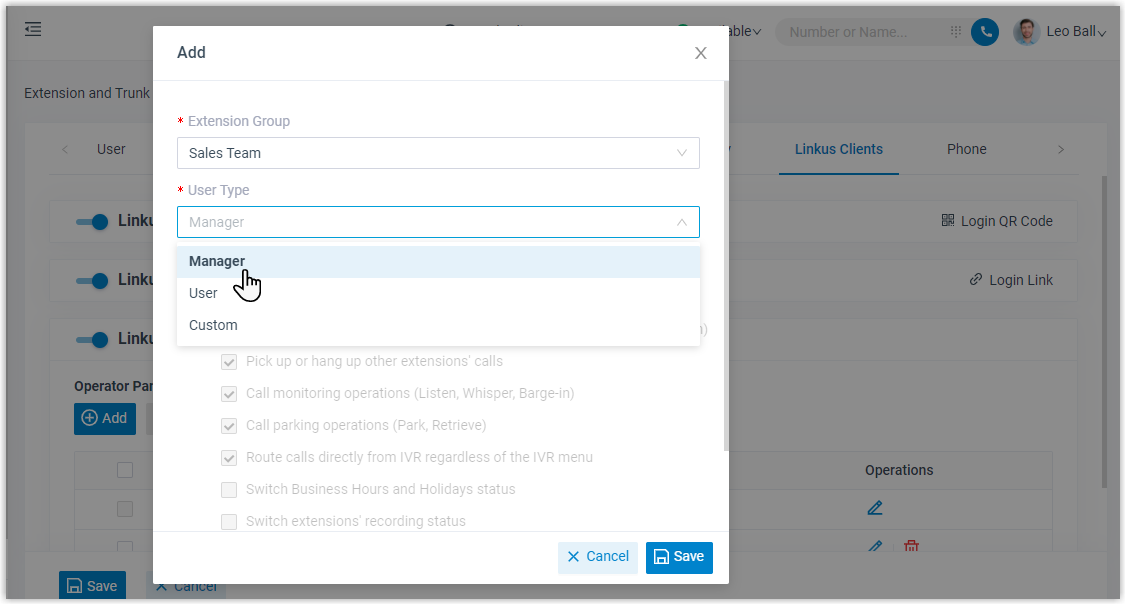Click the blue phone call icon
1126x605 pixels.
pos(985,31)
